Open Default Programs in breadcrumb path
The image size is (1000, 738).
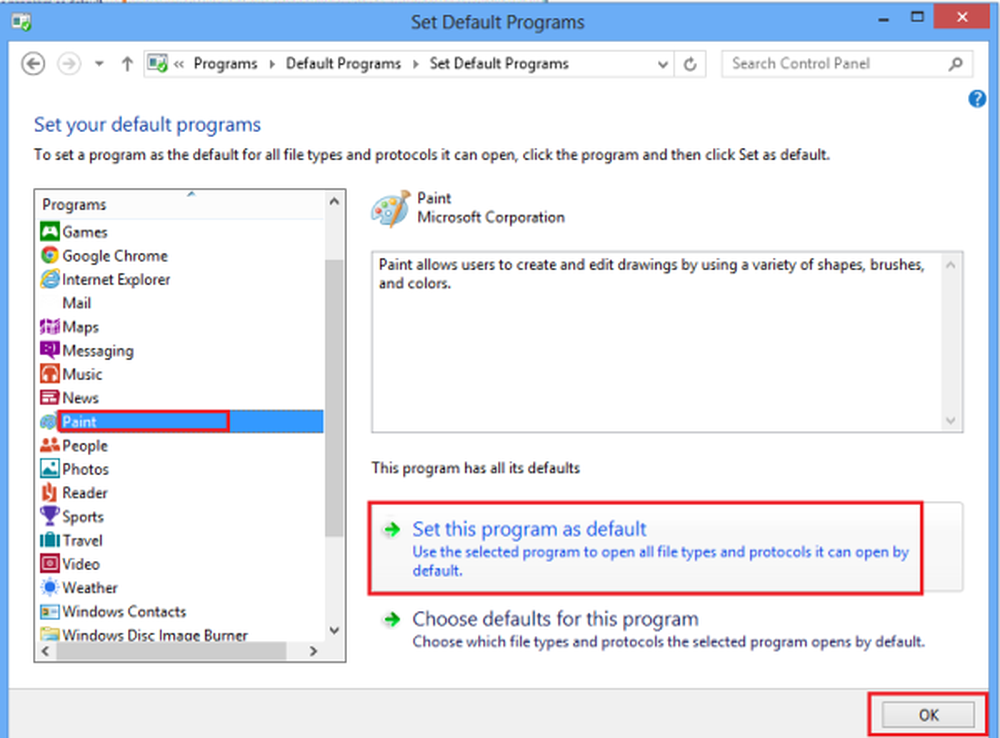[343, 64]
